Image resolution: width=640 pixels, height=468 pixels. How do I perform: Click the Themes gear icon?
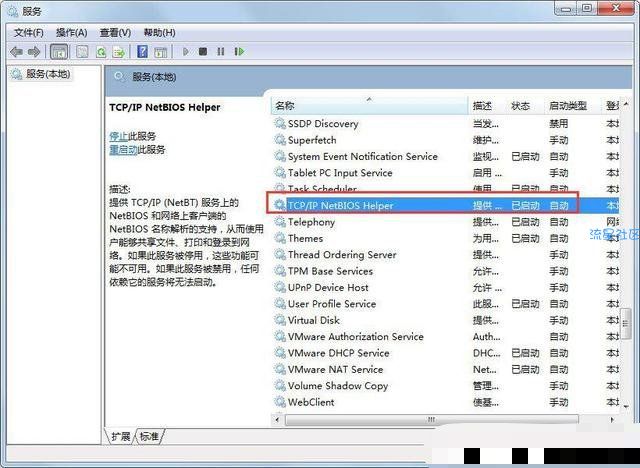coord(280,238)
